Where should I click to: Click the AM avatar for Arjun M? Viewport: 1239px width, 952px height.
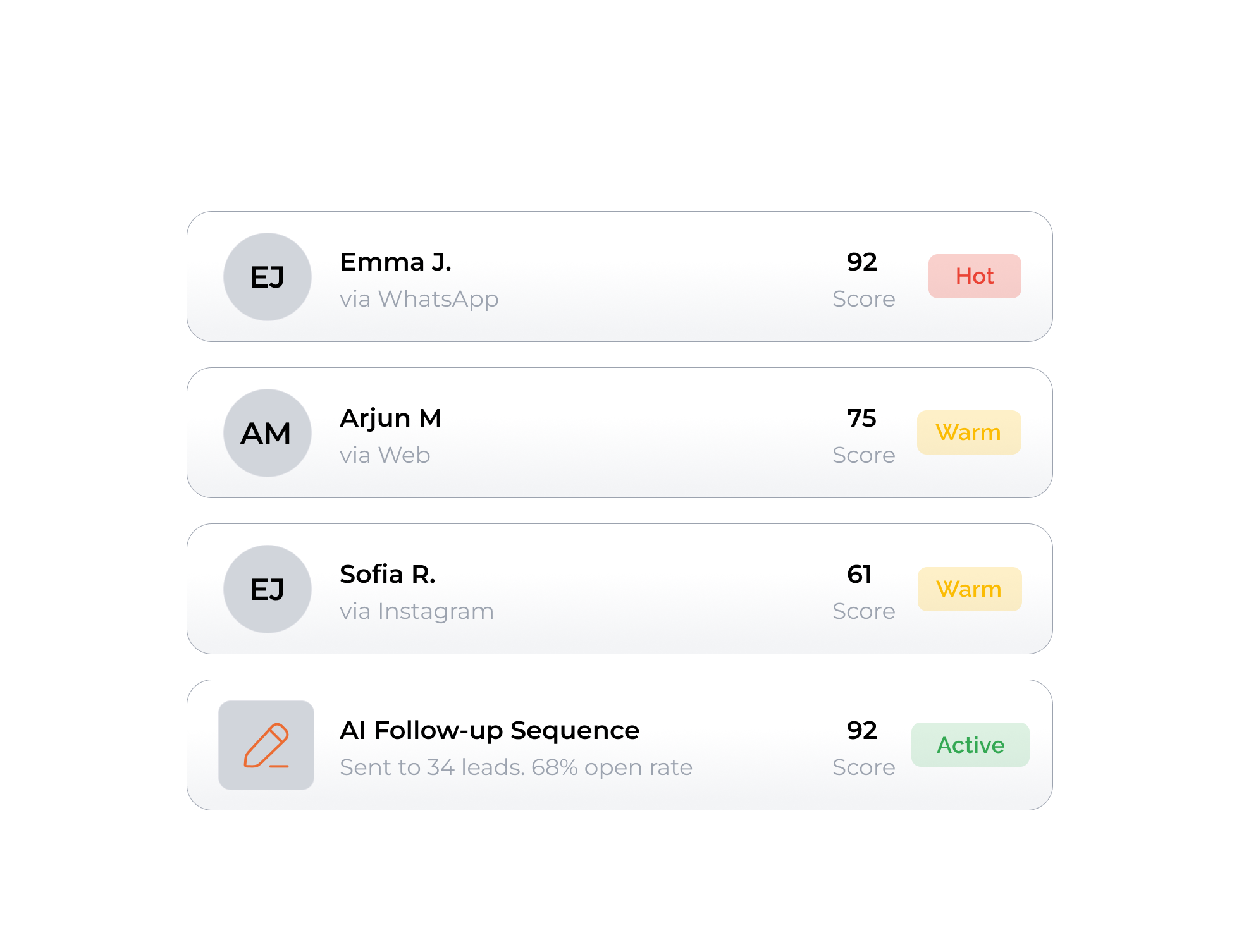point(268,433)
